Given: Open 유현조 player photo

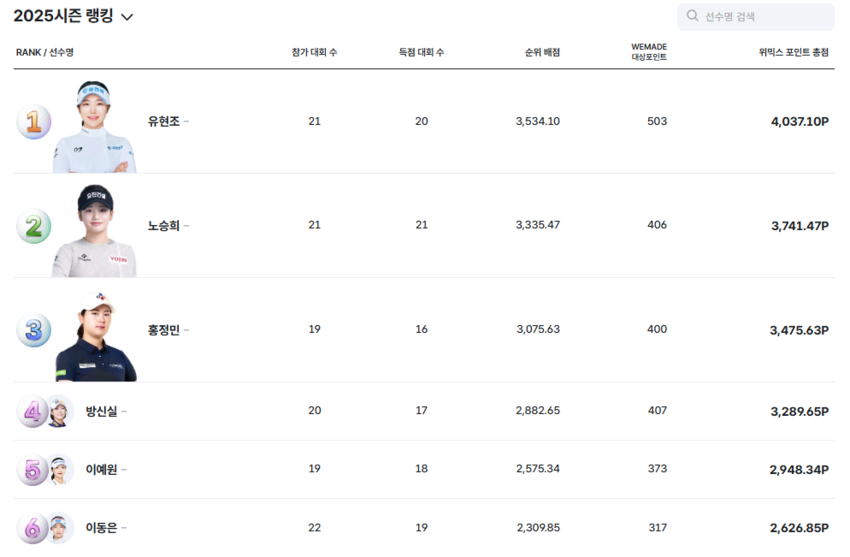Looking at the screenshot, I should (94, 128).
